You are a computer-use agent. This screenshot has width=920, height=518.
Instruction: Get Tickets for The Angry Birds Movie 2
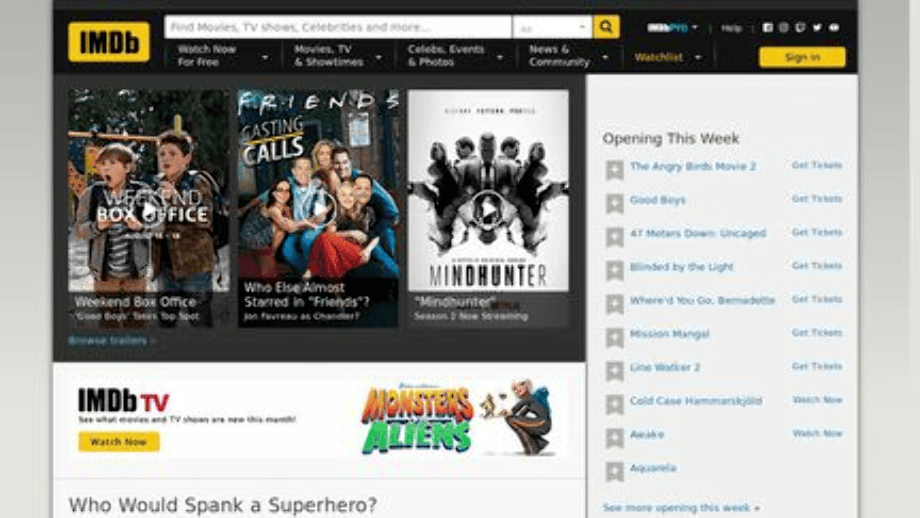(817, 165)
